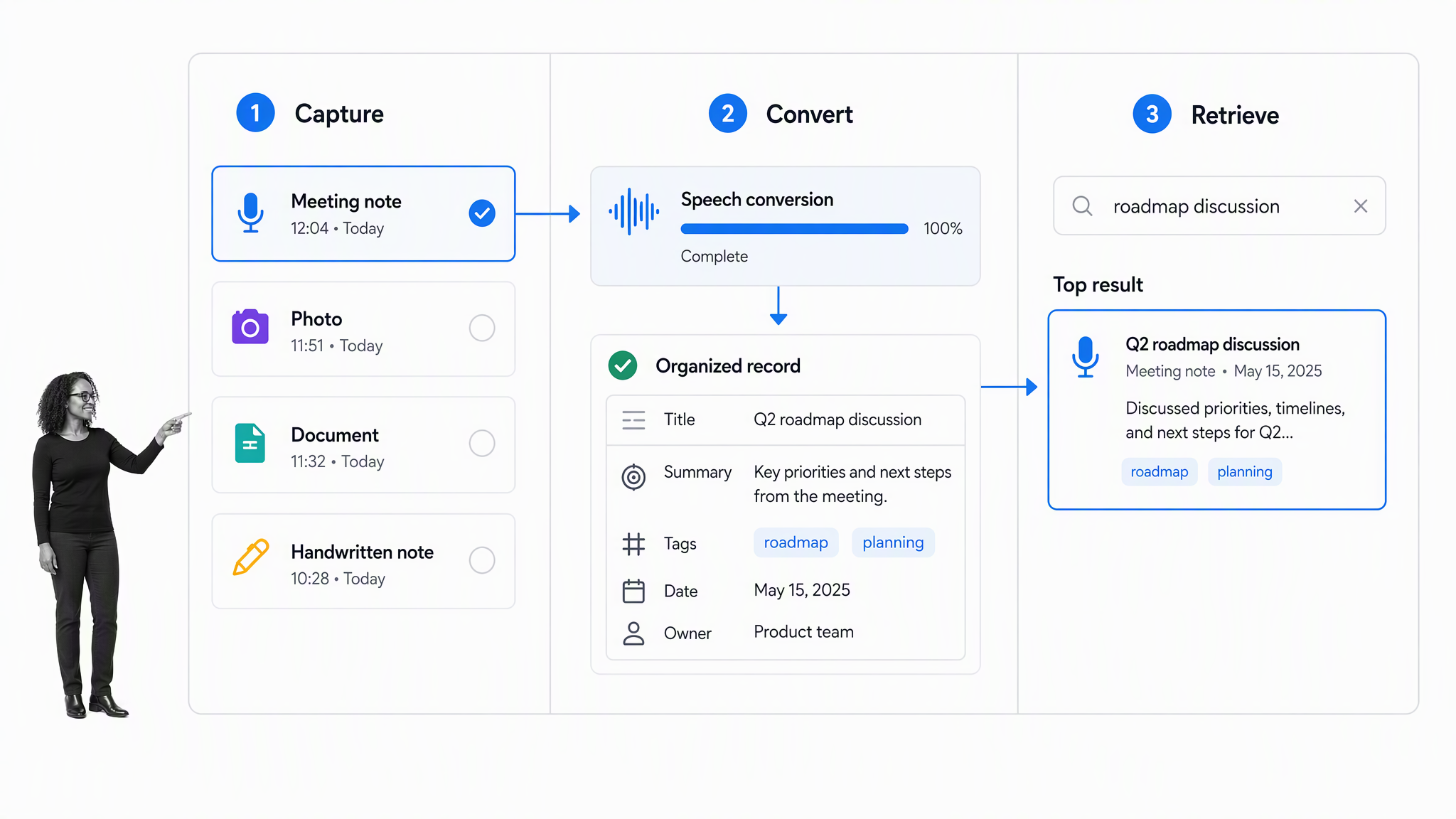Click the roadmap tag in Top result card
This screenshot has width=1456, height=819.
(x=1160, y=472)
